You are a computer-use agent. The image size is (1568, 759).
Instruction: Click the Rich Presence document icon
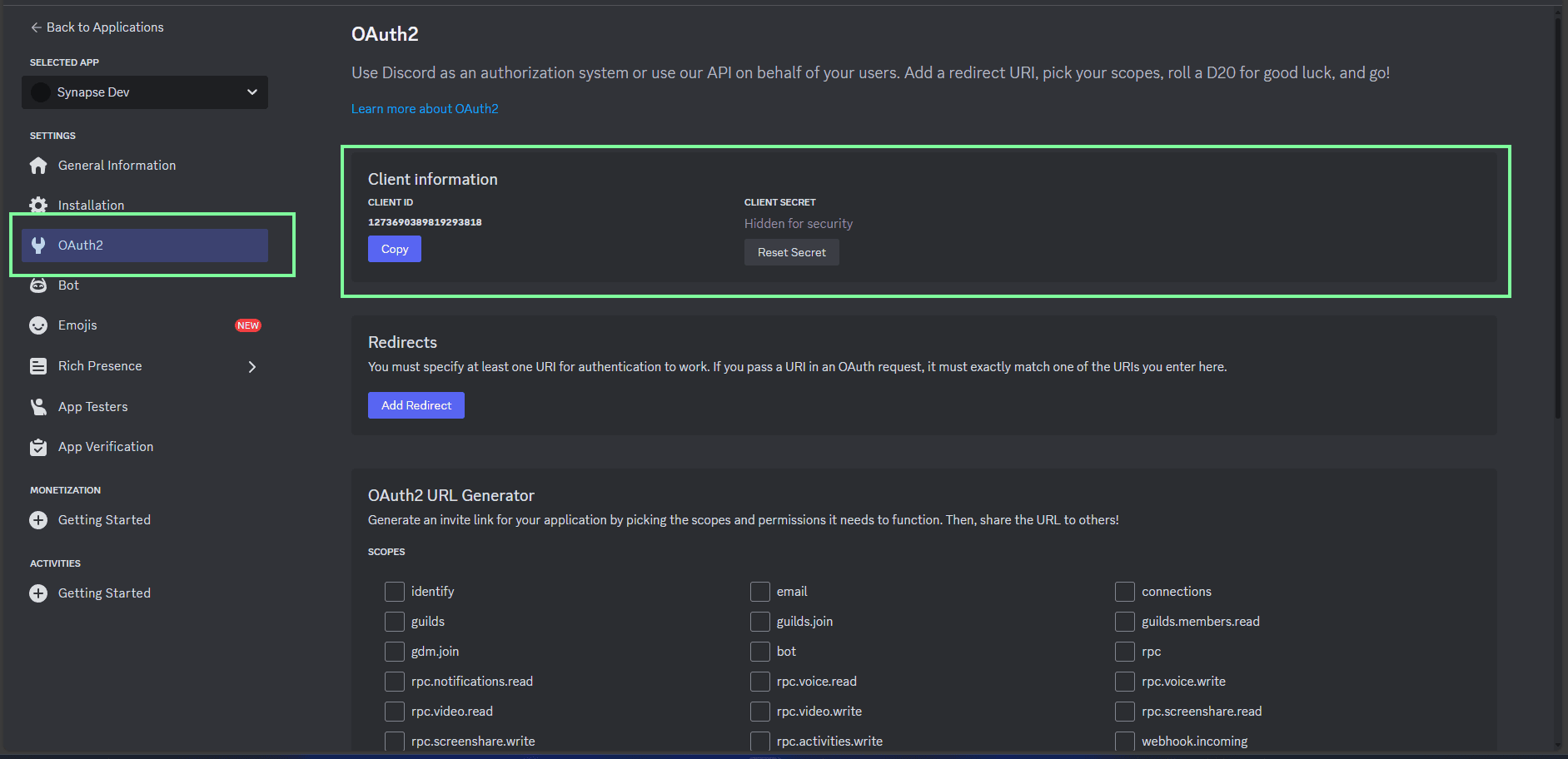38,366
